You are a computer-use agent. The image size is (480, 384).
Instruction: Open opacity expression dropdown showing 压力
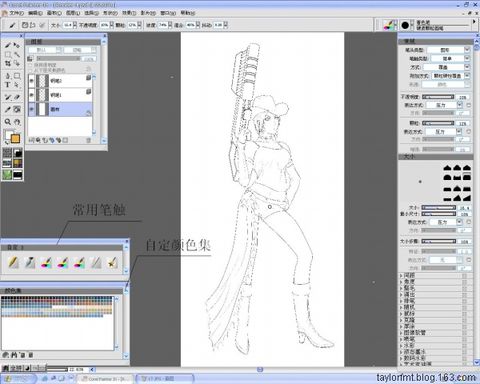point(444,105)
